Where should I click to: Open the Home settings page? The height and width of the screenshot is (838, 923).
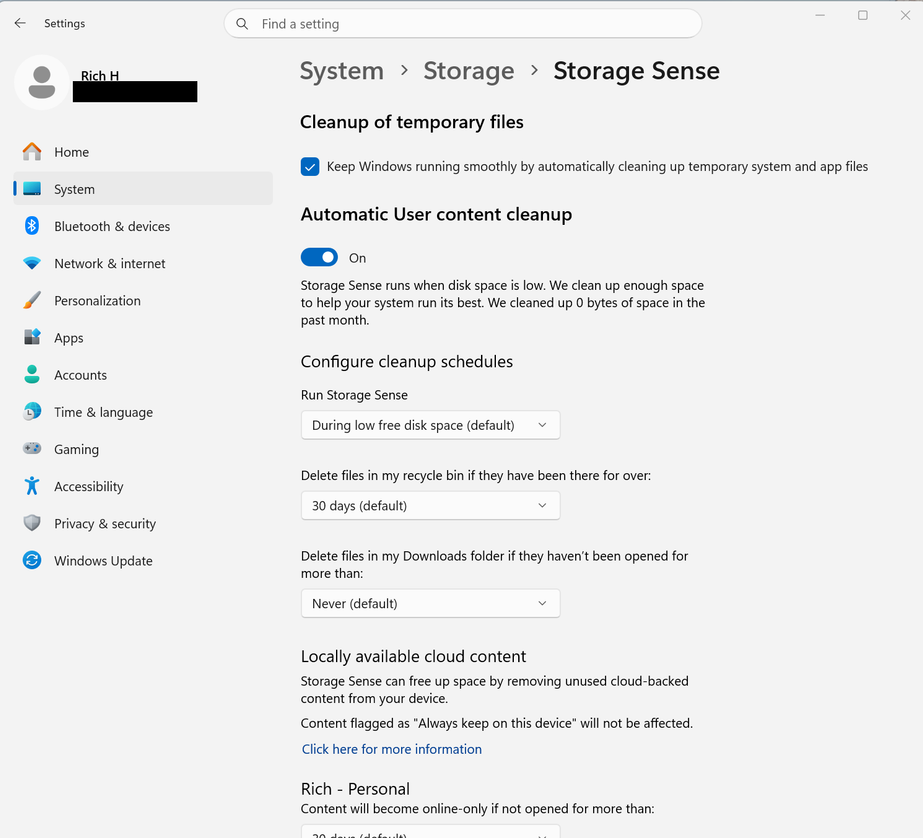pyautogui.click(x=143, y=152)
